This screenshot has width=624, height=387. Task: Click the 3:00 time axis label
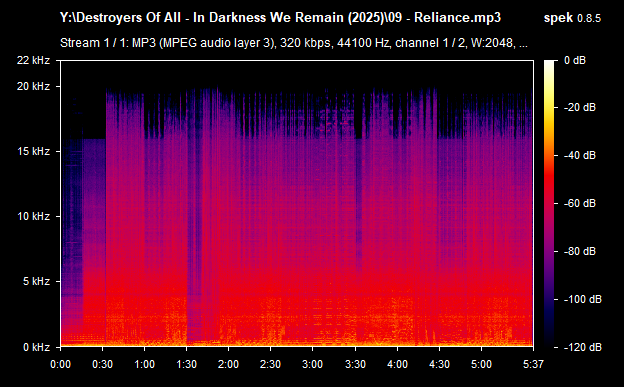pyautogui.click(x=312, y=364)
